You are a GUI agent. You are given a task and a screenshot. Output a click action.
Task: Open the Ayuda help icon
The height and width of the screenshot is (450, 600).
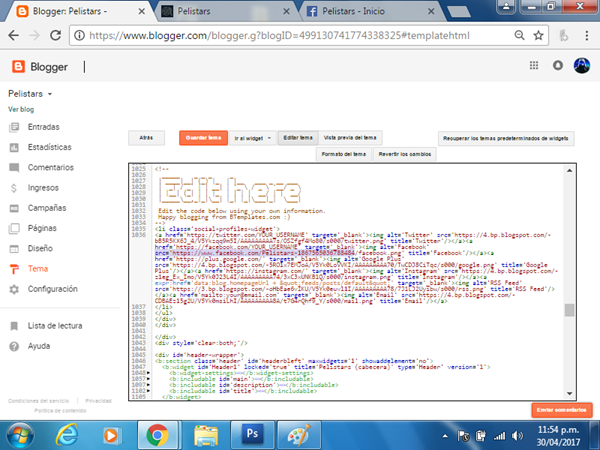click(x=13, y=345)
